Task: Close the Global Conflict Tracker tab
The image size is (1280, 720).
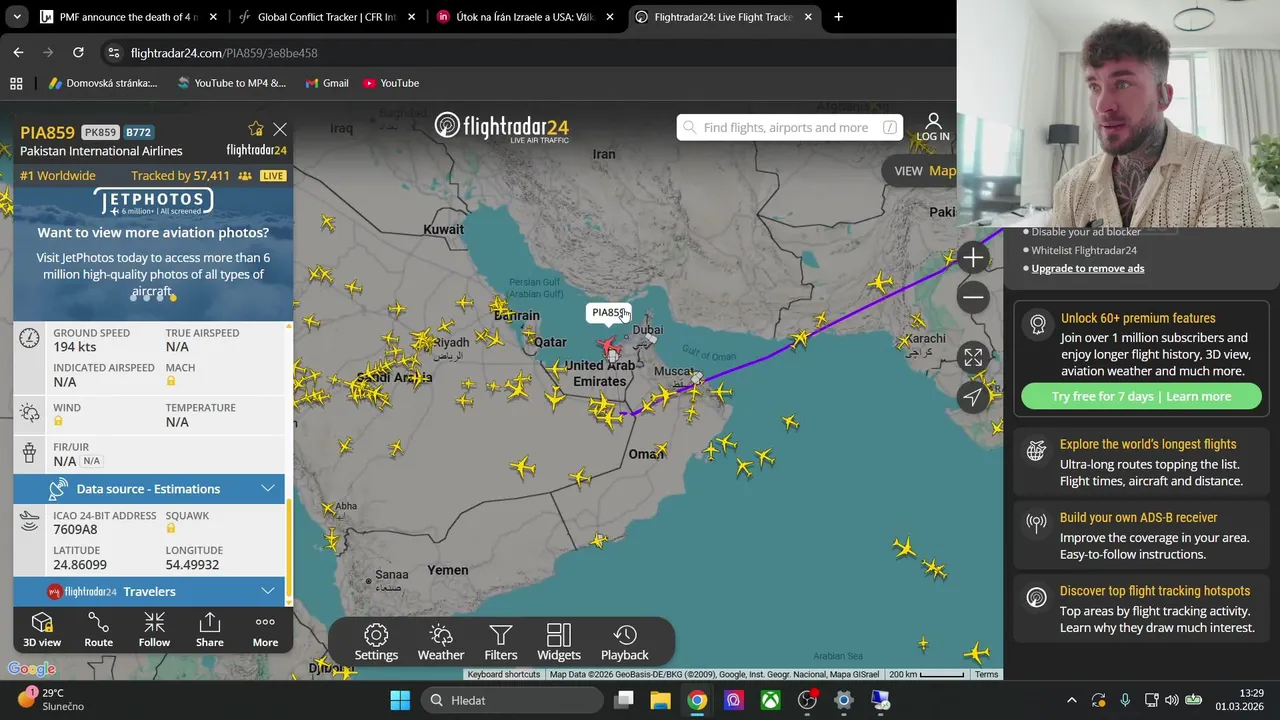Action: (411, 17)
